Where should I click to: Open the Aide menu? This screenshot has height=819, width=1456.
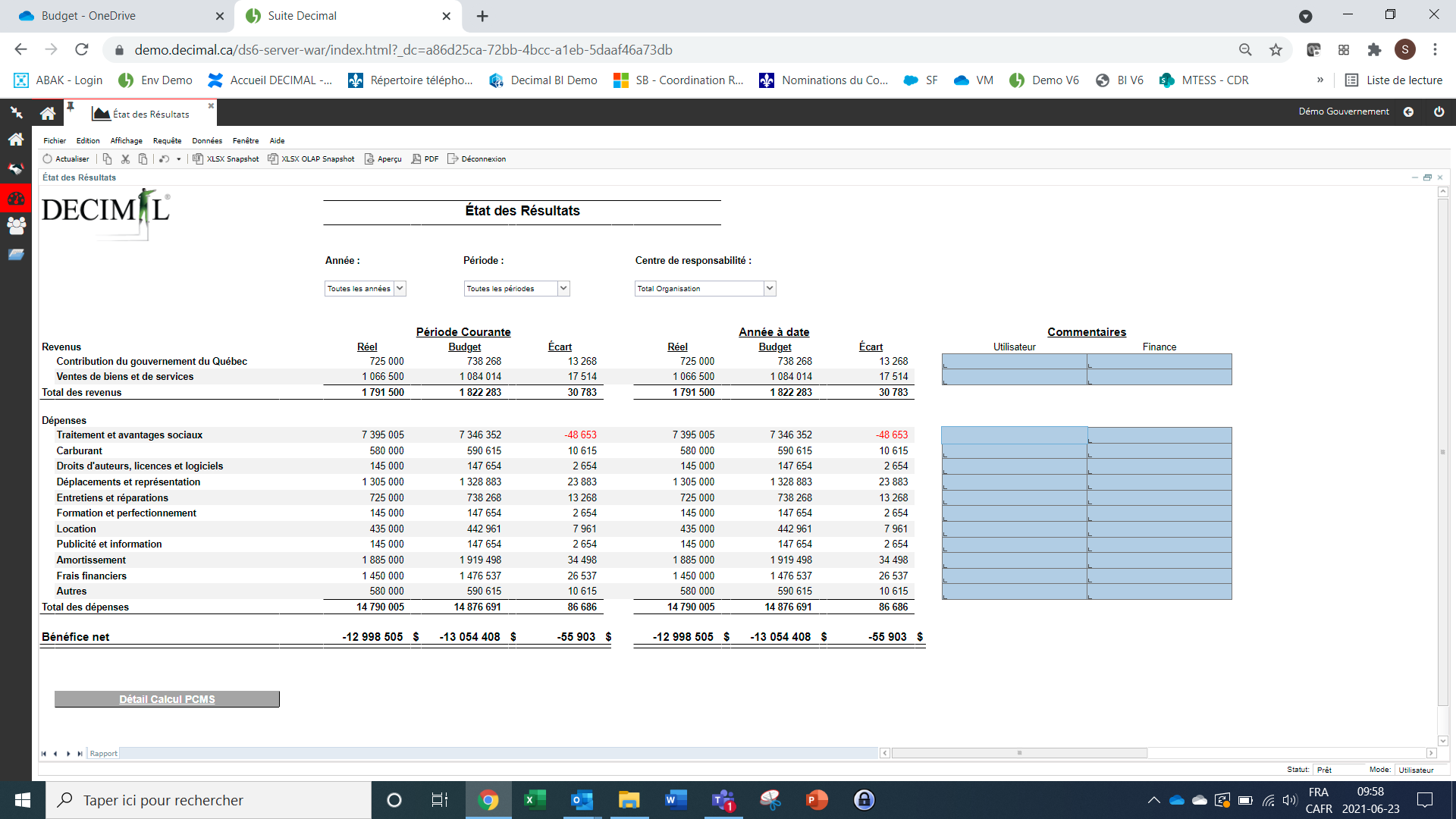(278, 140)
